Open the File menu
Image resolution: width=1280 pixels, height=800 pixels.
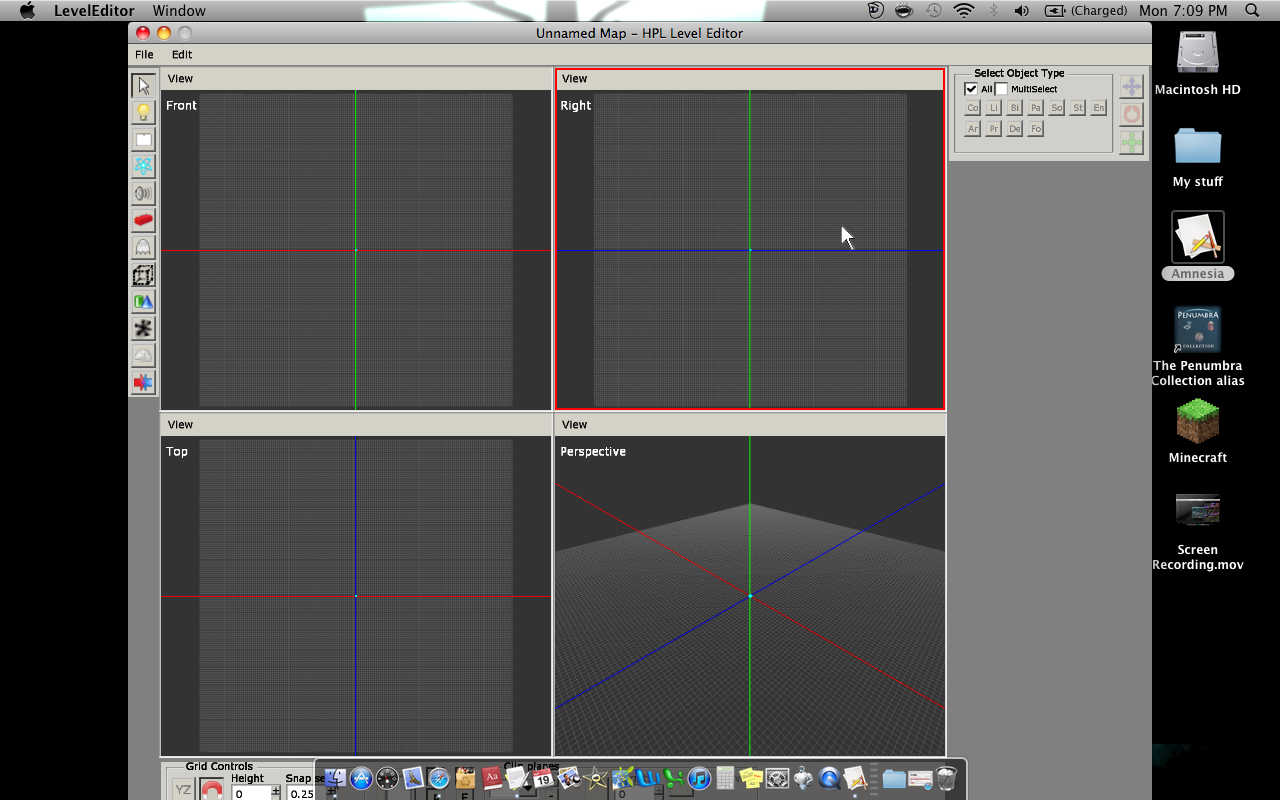tap(144, 55)
